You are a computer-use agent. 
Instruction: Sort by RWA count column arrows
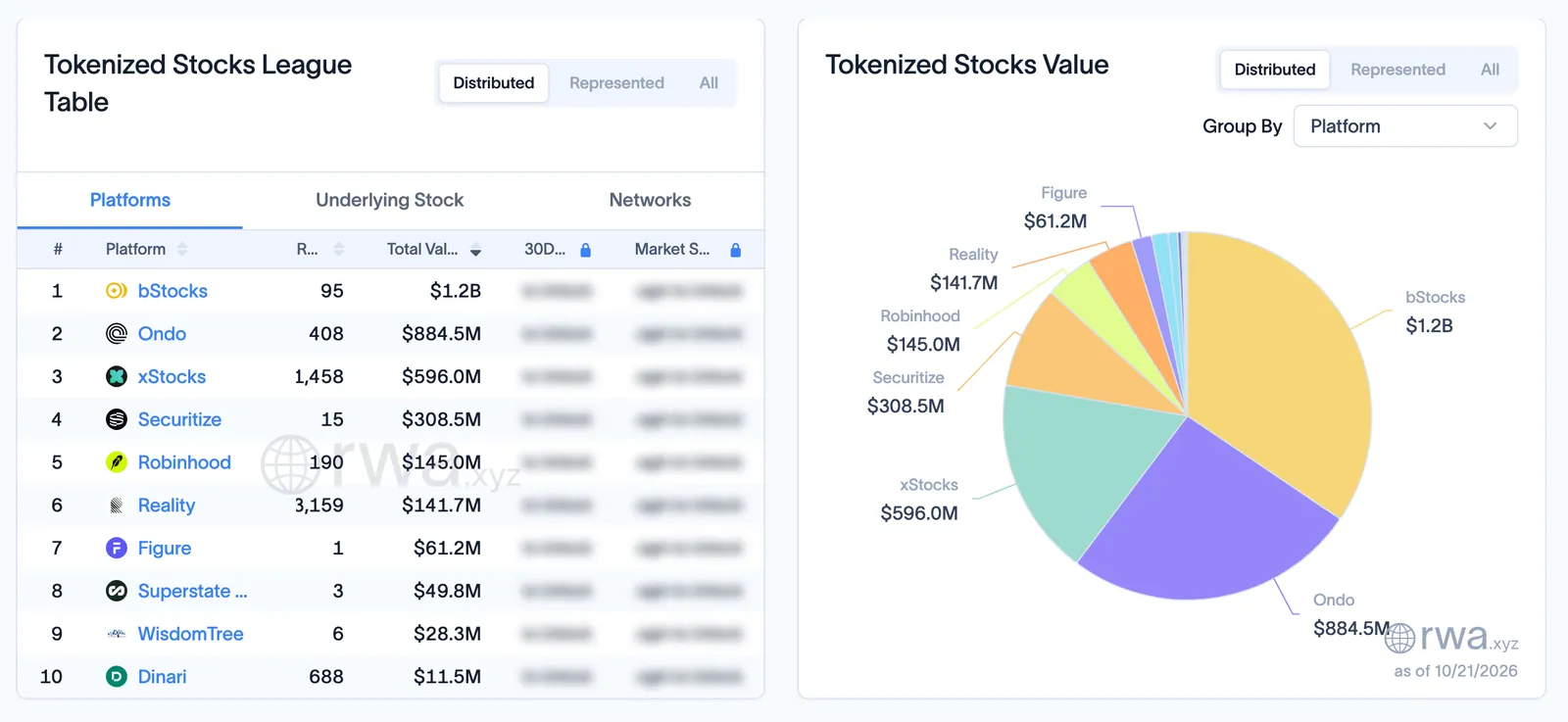pos(339,250)
